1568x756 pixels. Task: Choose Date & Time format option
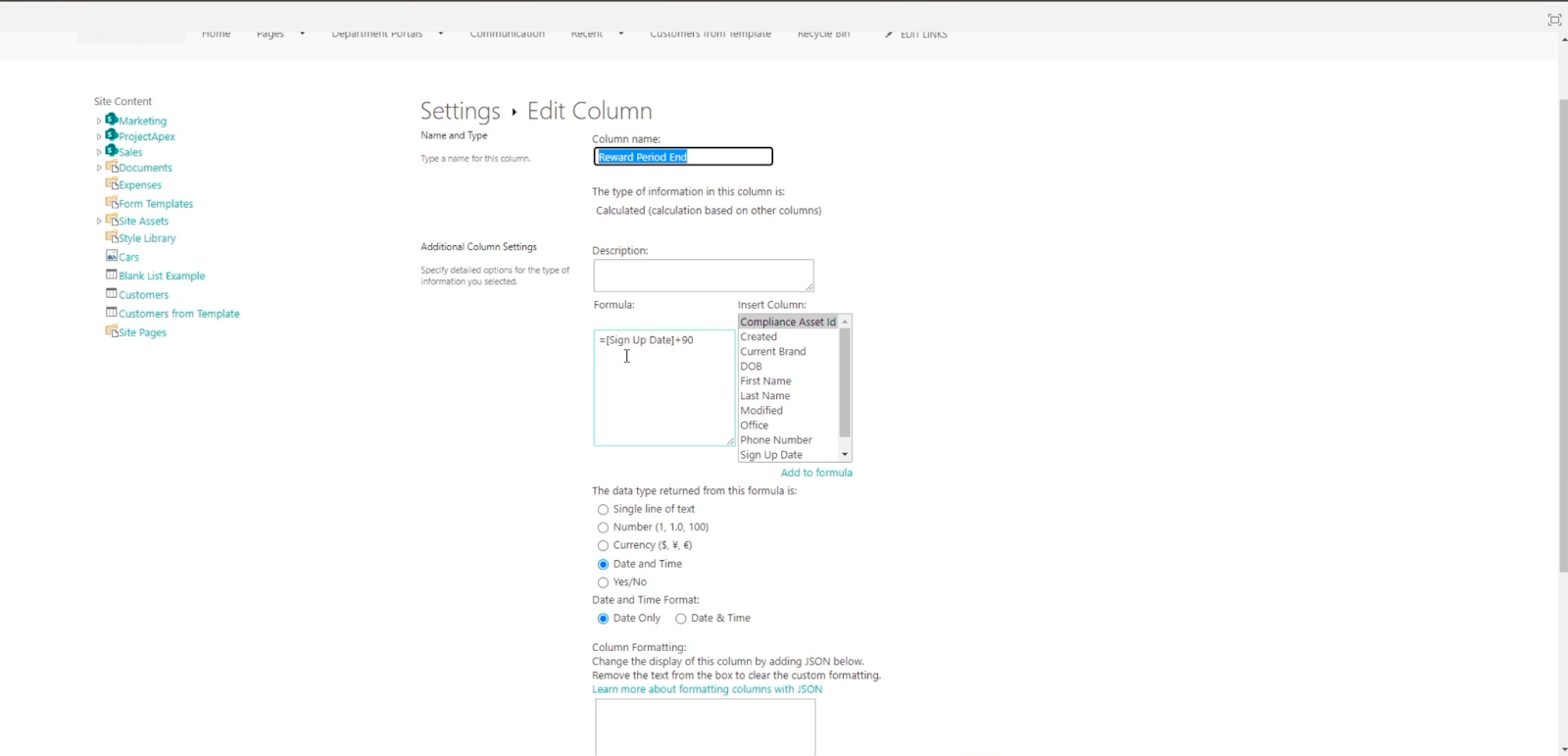pyautogui.click(x=680, y=619)
